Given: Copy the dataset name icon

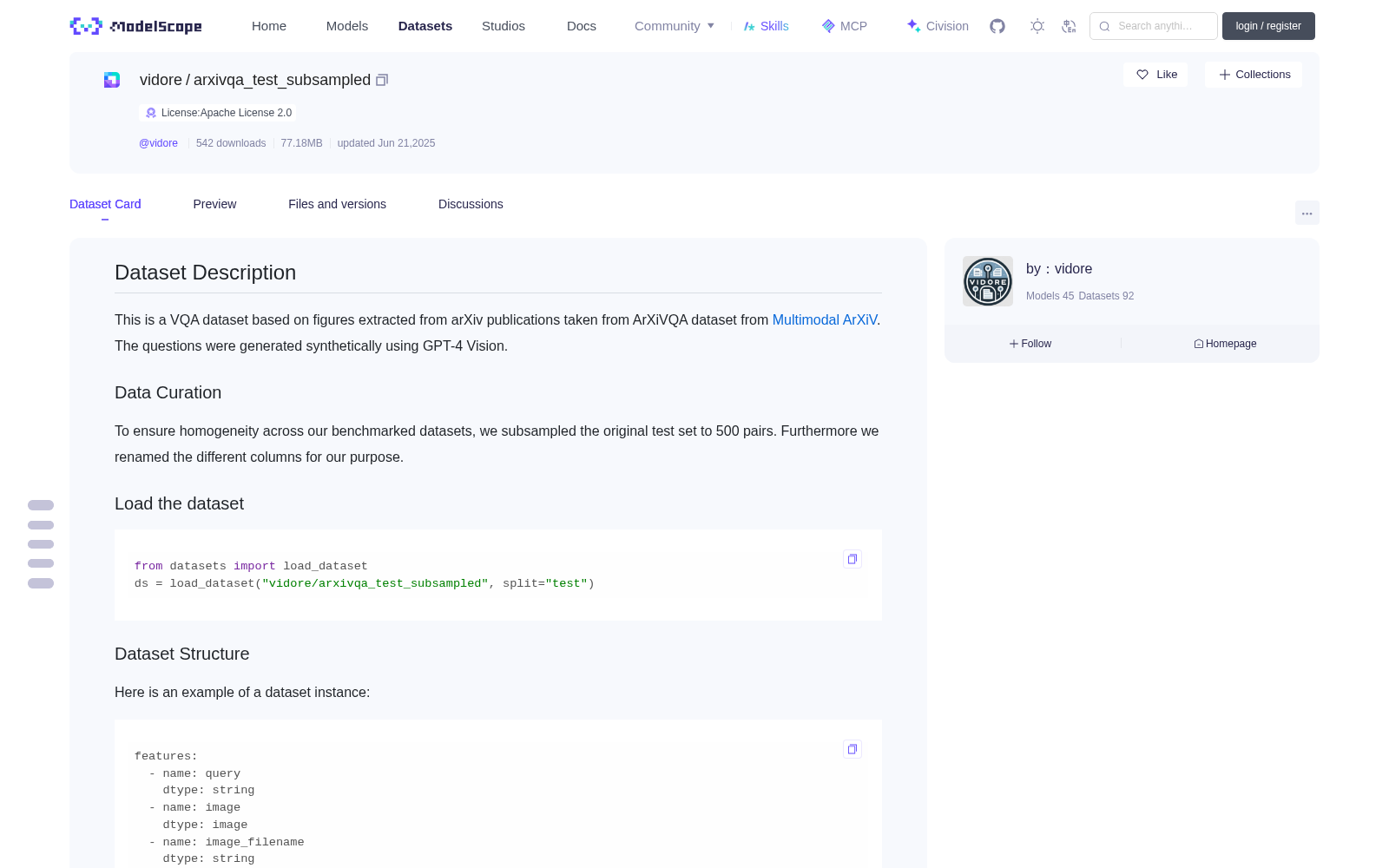Looking at the screenshot, I should point(382,80).
